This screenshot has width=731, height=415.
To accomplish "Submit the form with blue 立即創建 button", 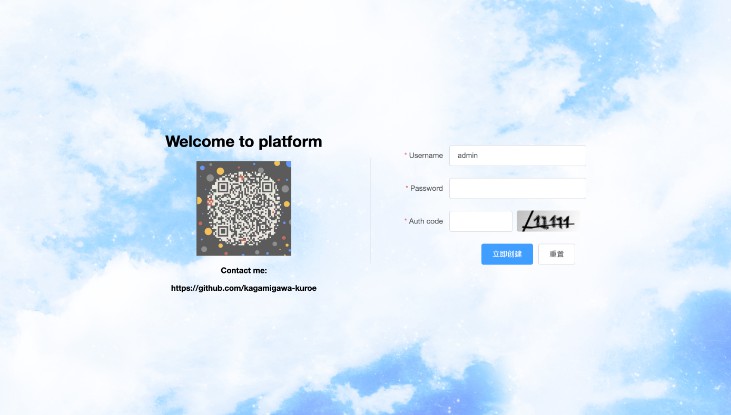I will click(x=507, y=254).
